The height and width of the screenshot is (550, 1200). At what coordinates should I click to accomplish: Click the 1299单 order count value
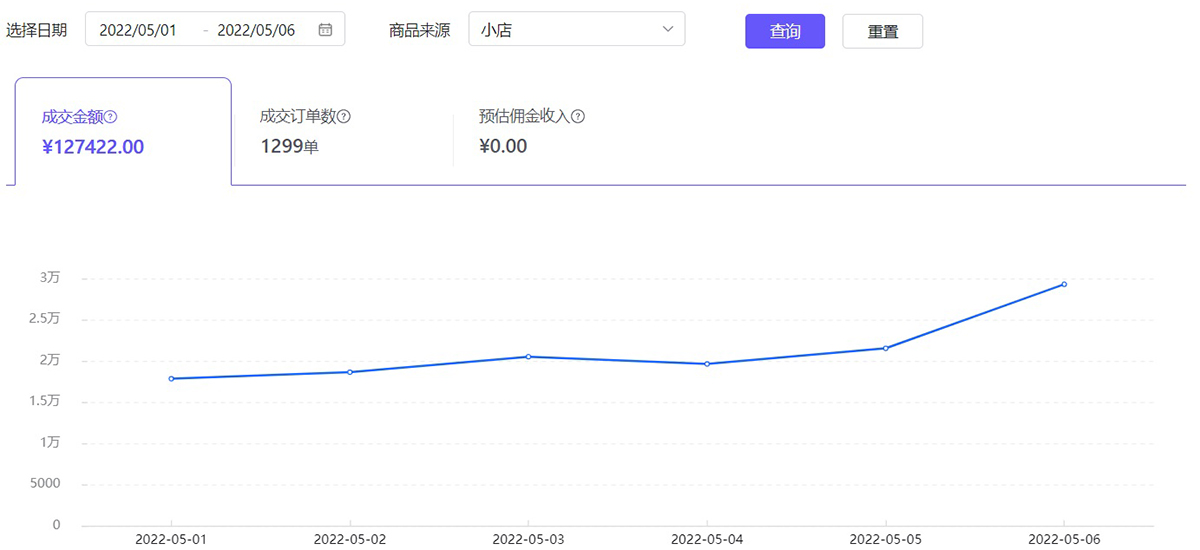(x=290, y=147)
